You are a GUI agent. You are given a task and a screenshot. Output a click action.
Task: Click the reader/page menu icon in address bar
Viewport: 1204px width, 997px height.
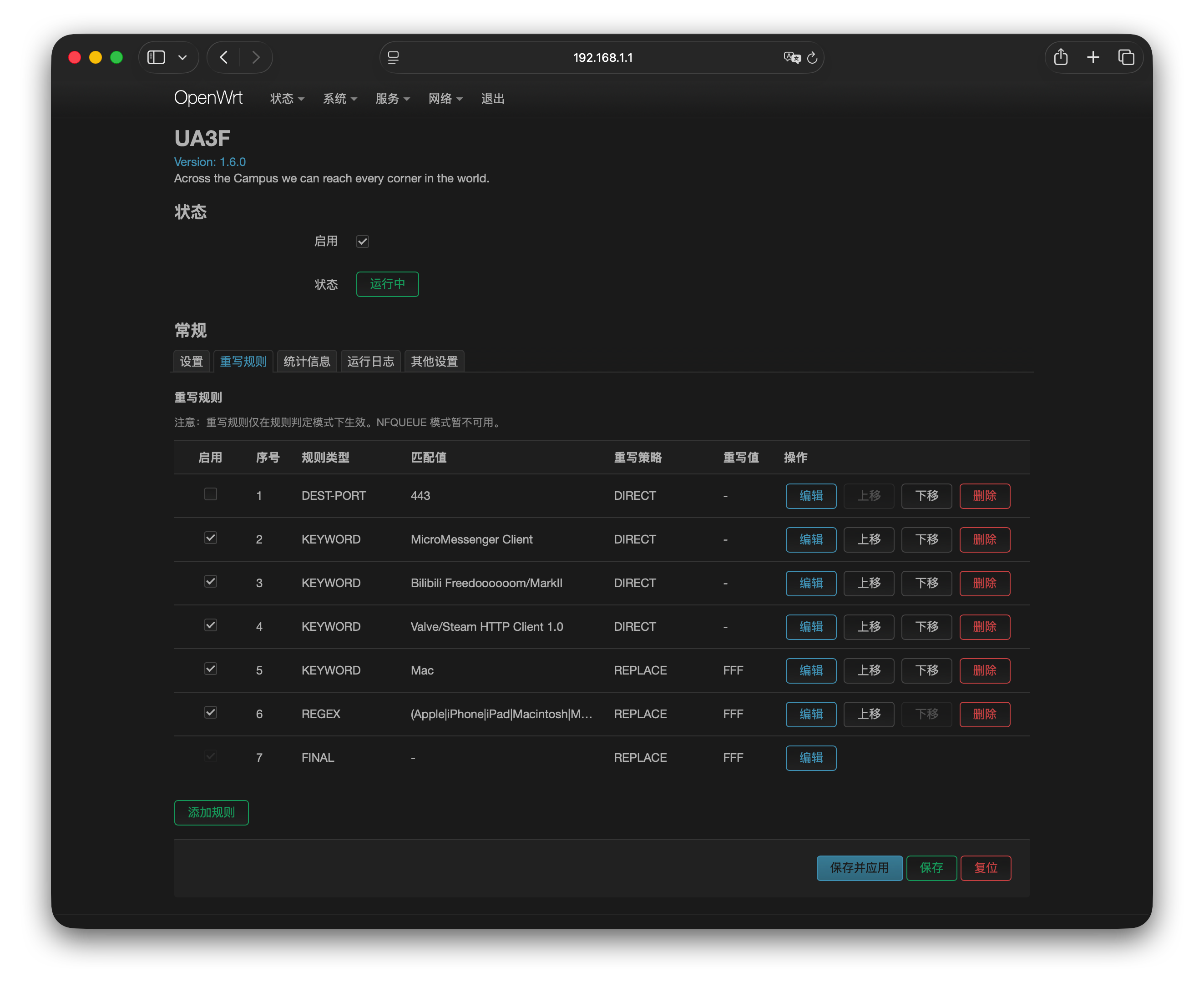click(393, 57)
